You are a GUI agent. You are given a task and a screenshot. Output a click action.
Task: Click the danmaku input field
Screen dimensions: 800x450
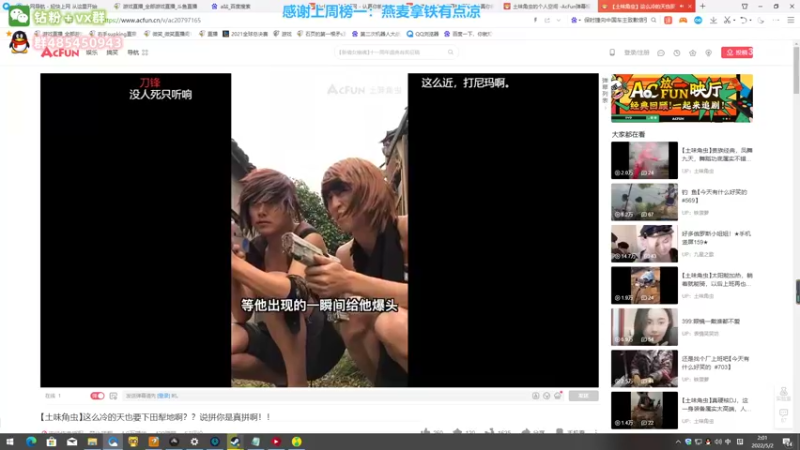(x=327, y=396)
